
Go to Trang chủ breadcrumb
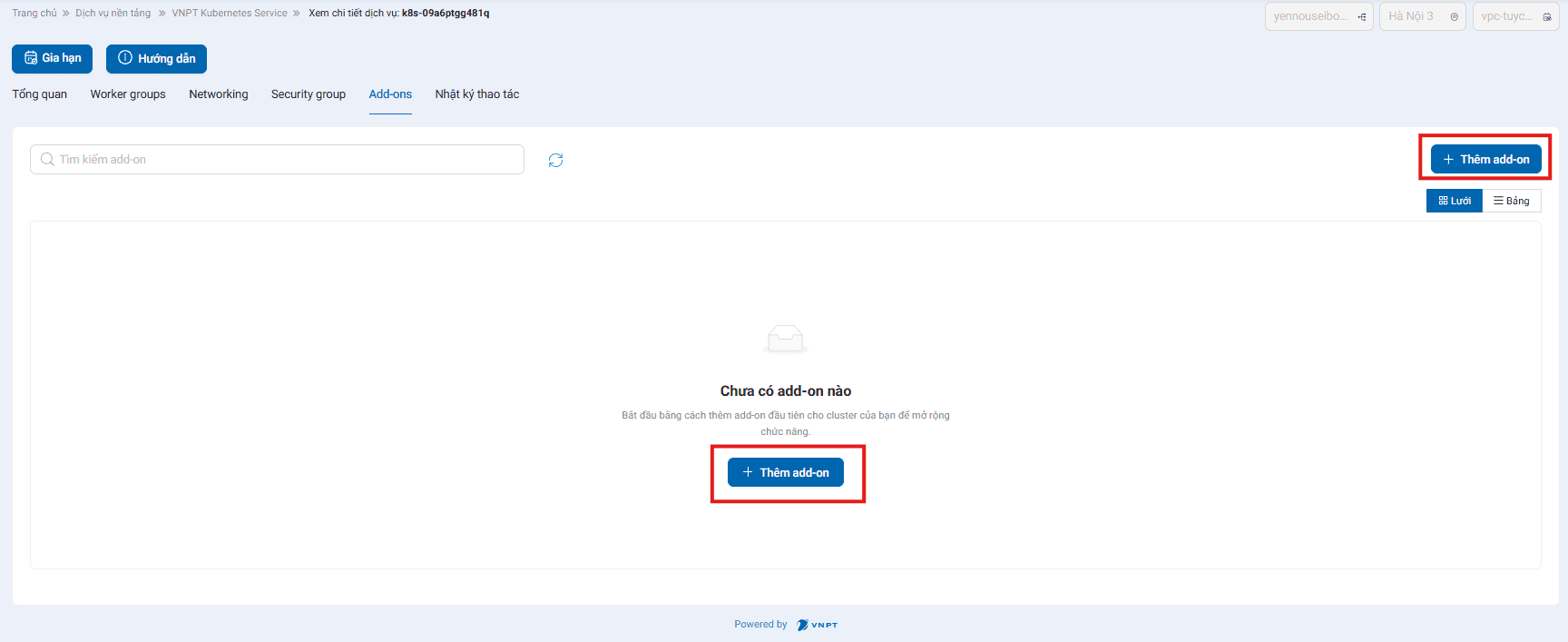coord(34,14)
